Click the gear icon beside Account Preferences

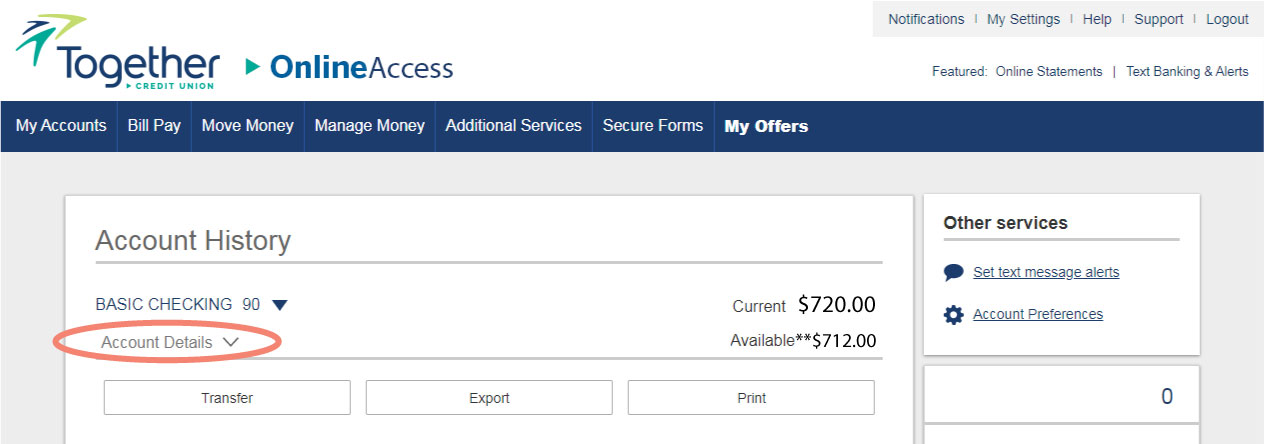click(954, 315)
